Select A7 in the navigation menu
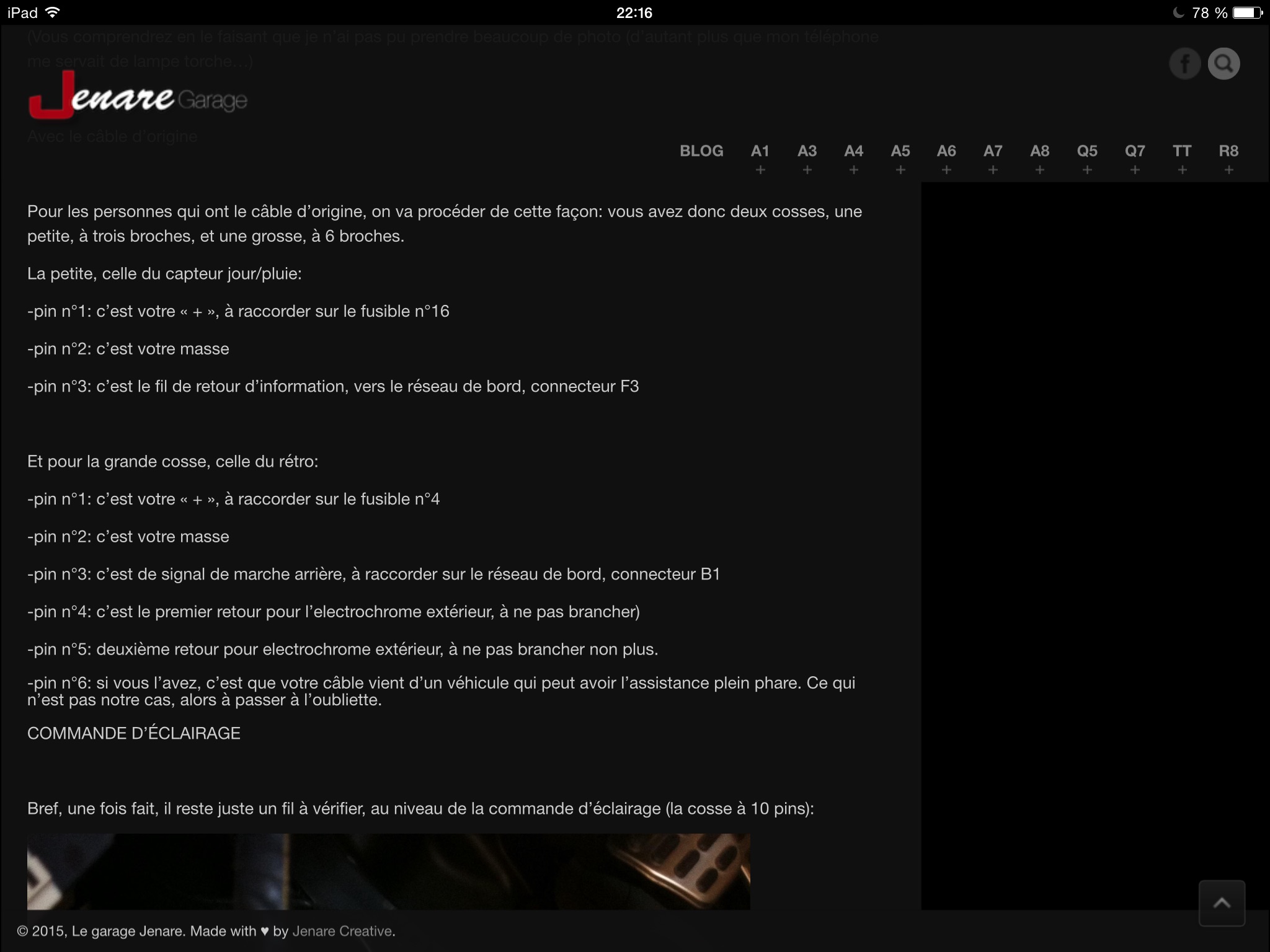Viewport: 1270px width, 952px height. click(x=993, y=151)
